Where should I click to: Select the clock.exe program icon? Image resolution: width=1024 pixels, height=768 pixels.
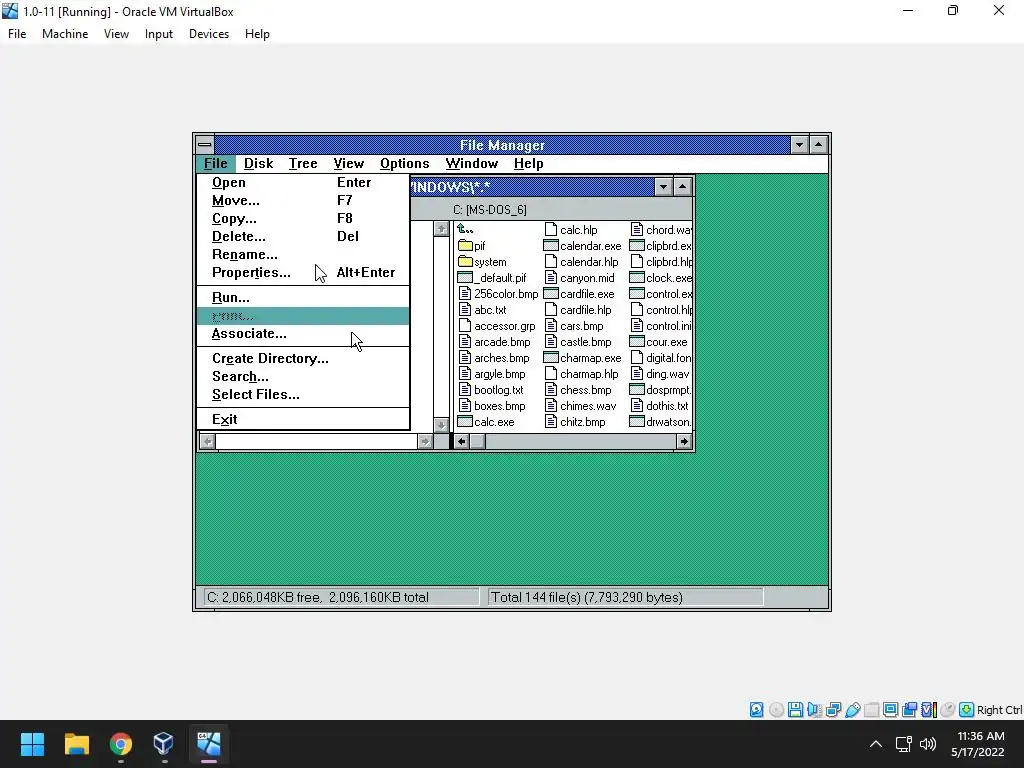[x=637, y=278]
